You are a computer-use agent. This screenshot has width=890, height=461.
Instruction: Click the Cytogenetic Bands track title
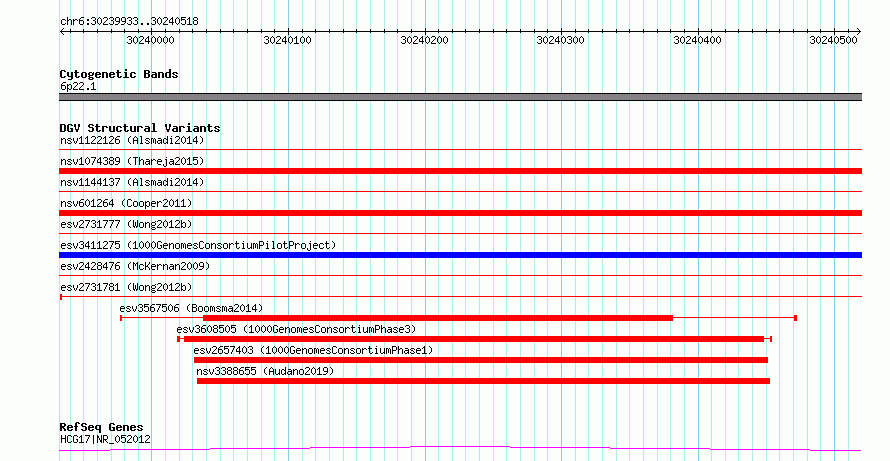point(119,74)
